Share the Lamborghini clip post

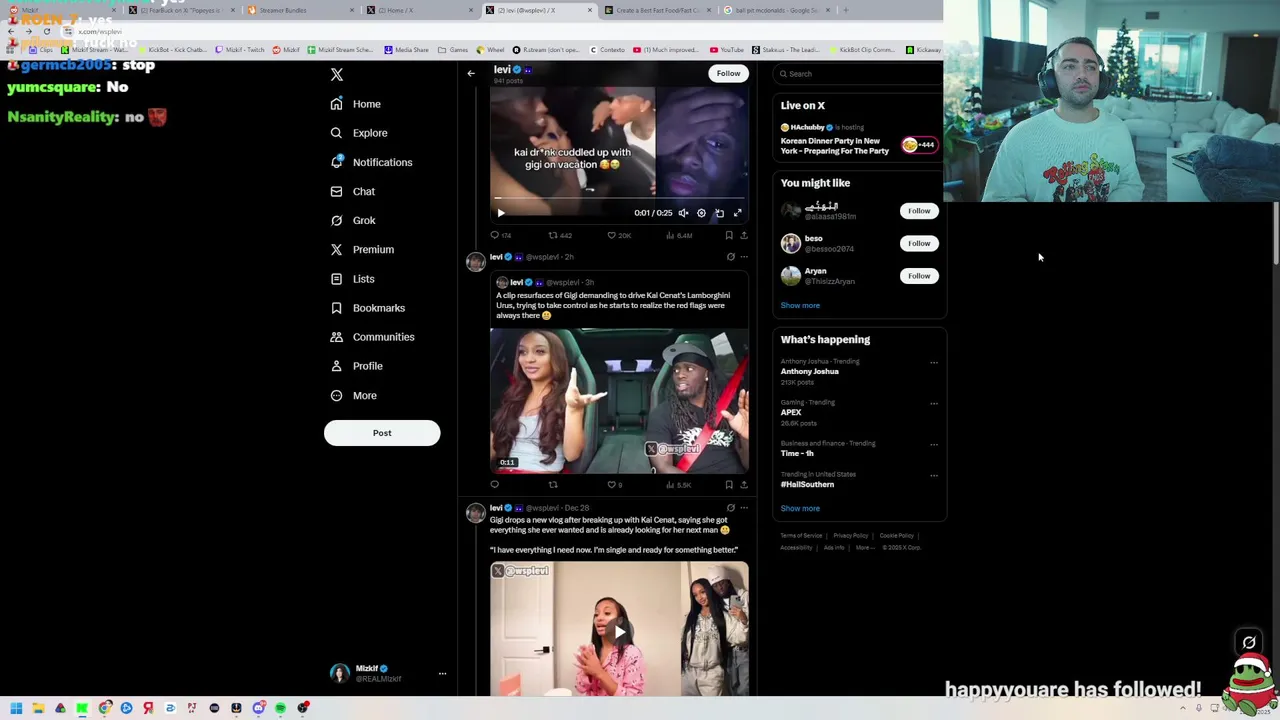(743, 485)
